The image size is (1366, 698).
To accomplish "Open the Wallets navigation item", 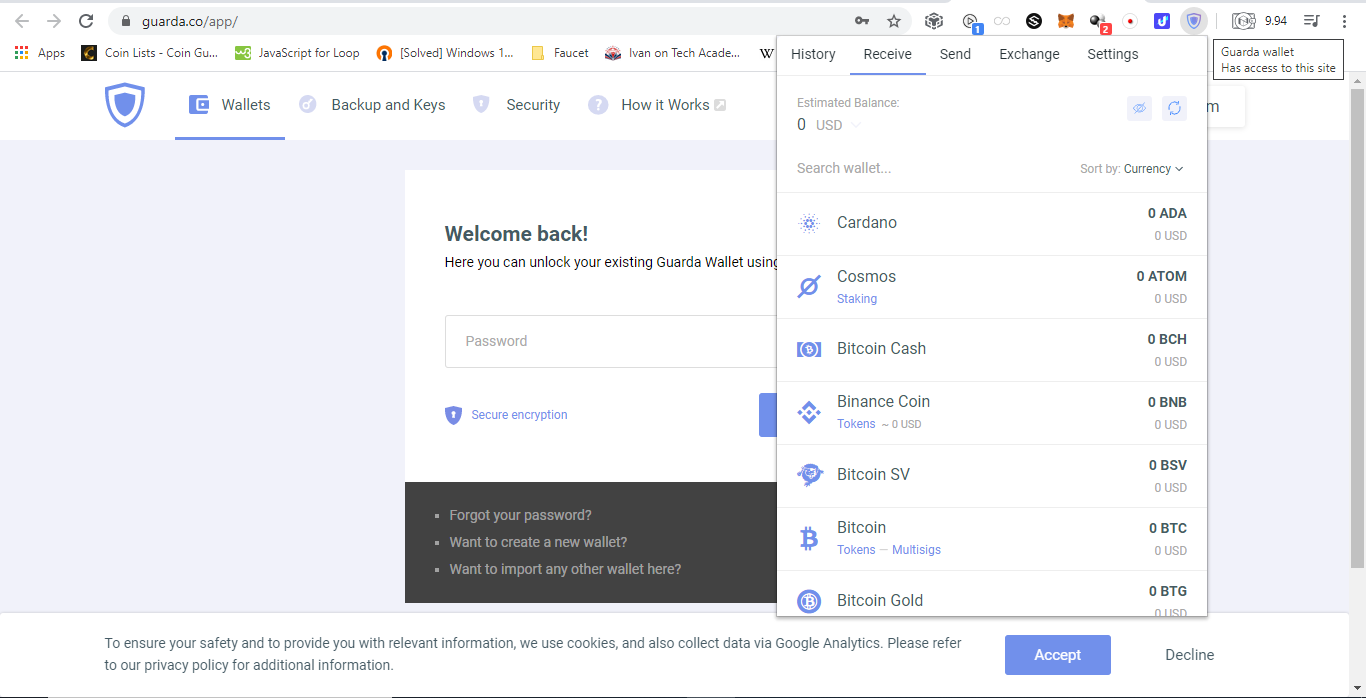I will pyautogui.click(x=230, y=105).
